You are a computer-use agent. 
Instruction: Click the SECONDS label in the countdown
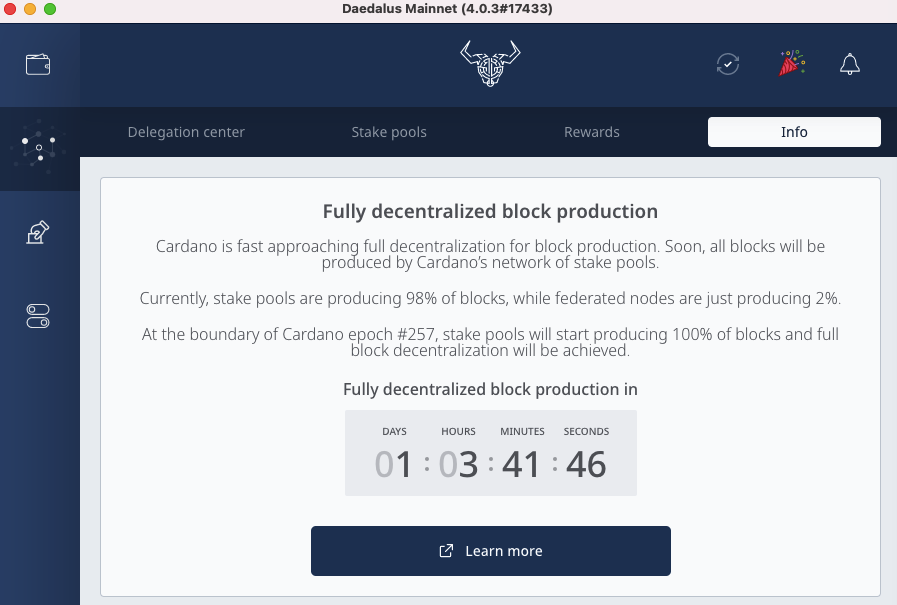click(586, 431)
